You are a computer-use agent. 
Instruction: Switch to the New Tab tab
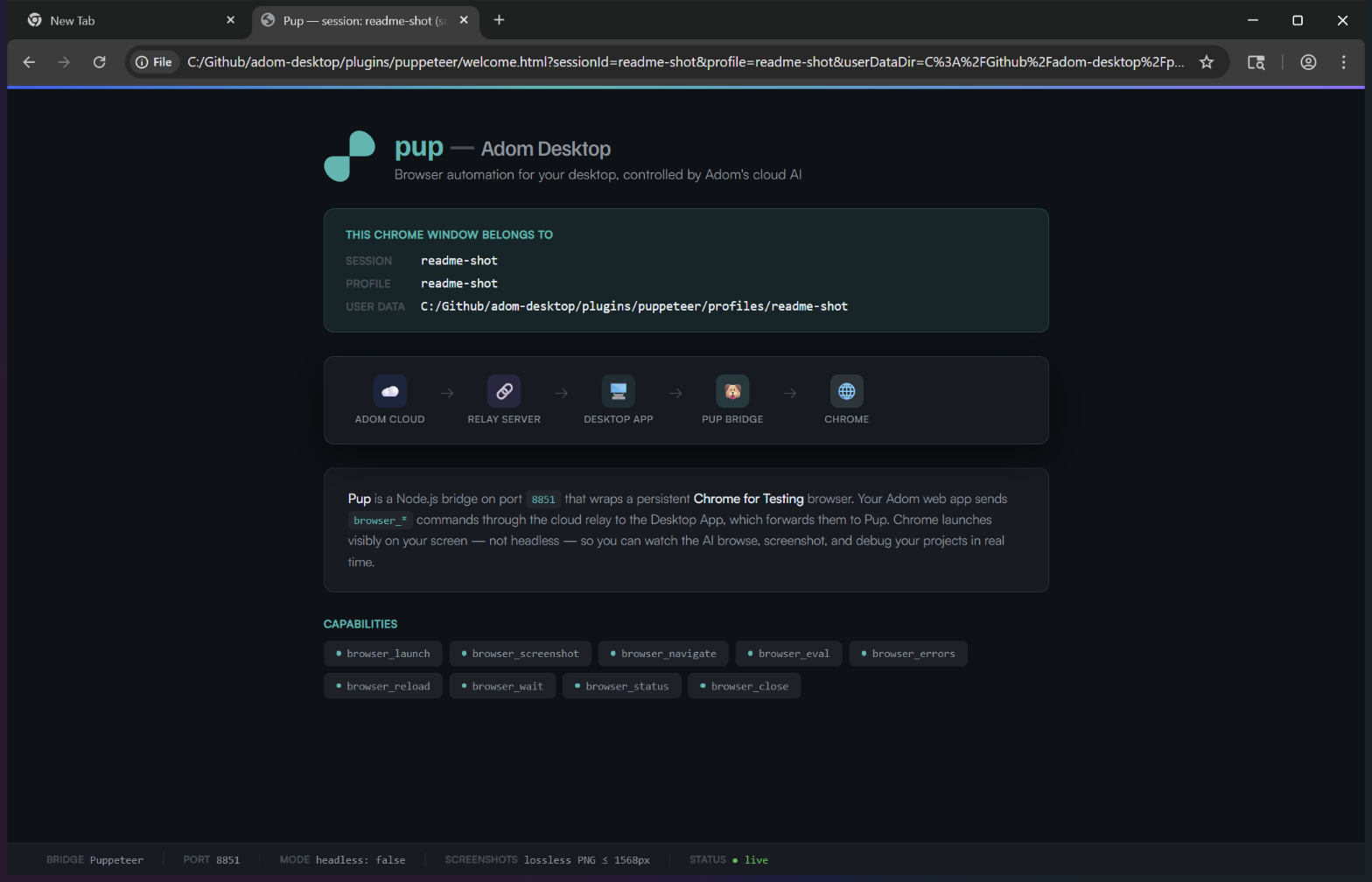(x=131, y=20)
